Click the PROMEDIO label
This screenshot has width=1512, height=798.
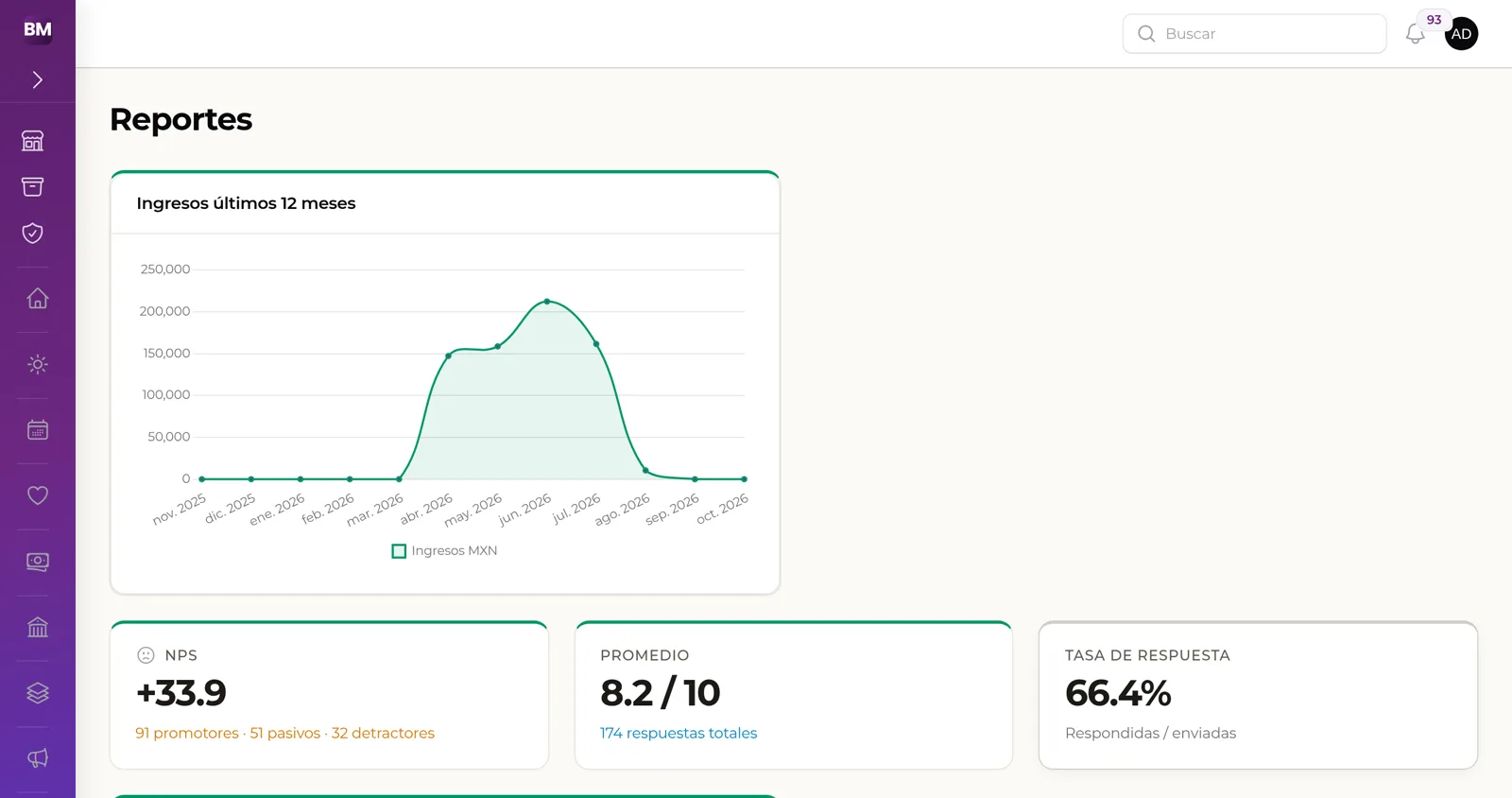pyautogui.click(x=644, y=655)
